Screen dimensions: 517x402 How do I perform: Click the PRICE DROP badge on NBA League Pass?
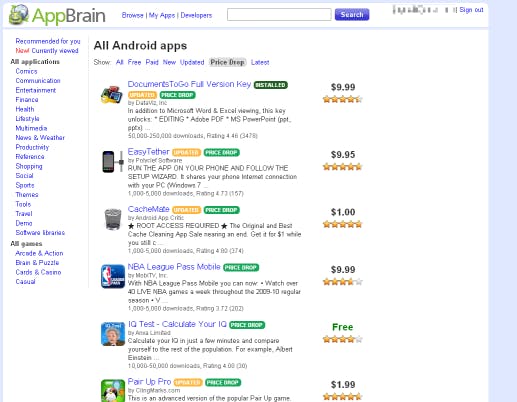pos(241,268)
